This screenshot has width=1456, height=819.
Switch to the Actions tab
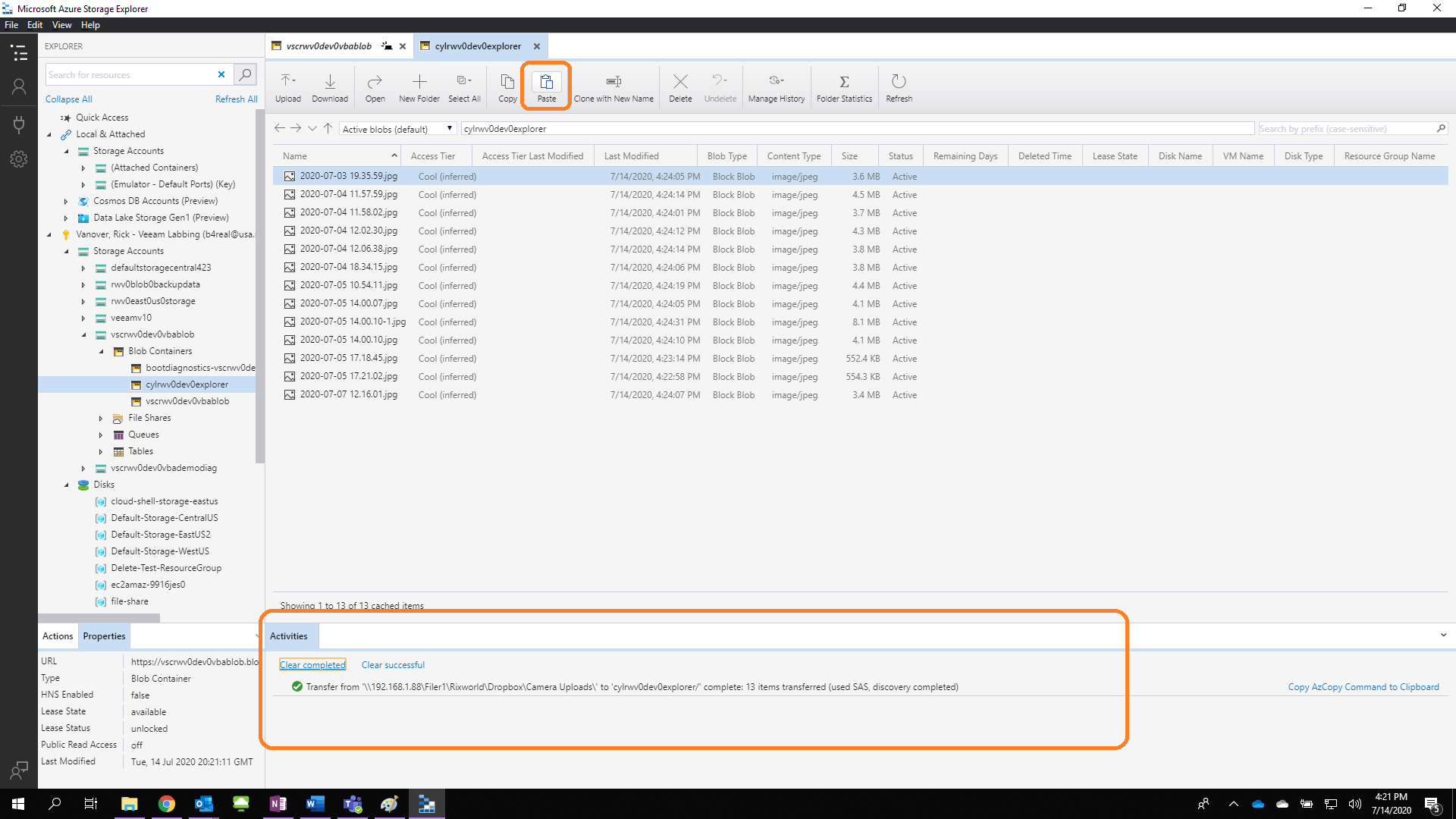click(x=58, y=636)
